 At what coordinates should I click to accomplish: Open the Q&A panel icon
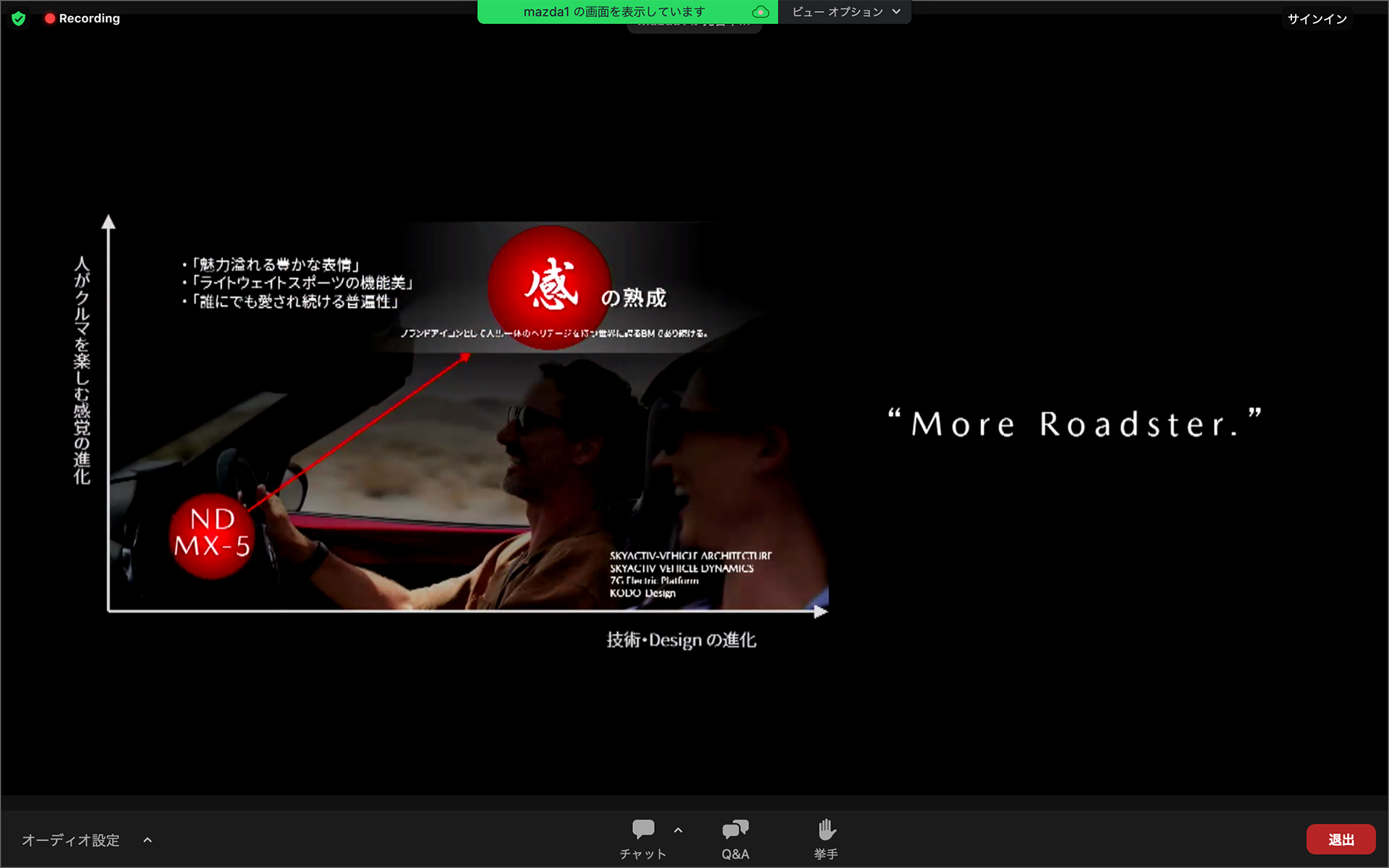(735, 829)
